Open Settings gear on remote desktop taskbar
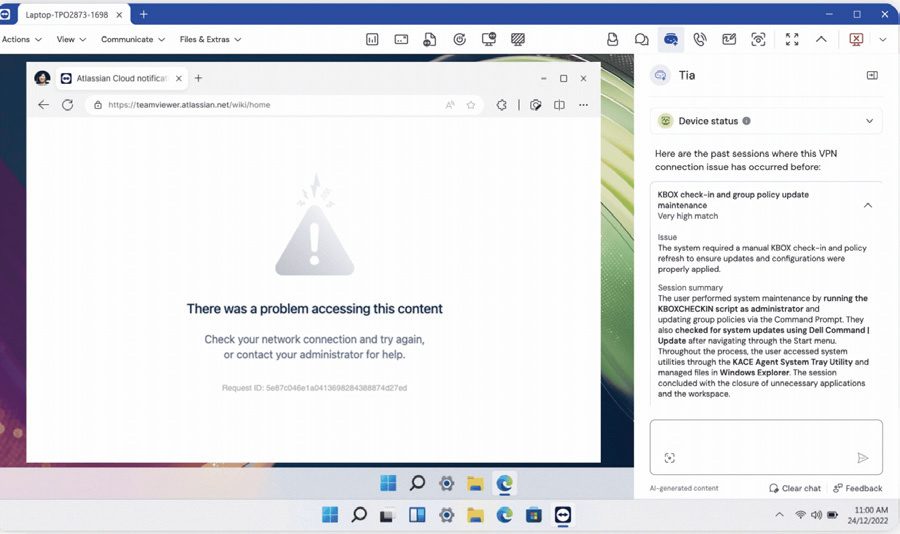The height and width of the screenshot is (534, 900). (447, 483)
